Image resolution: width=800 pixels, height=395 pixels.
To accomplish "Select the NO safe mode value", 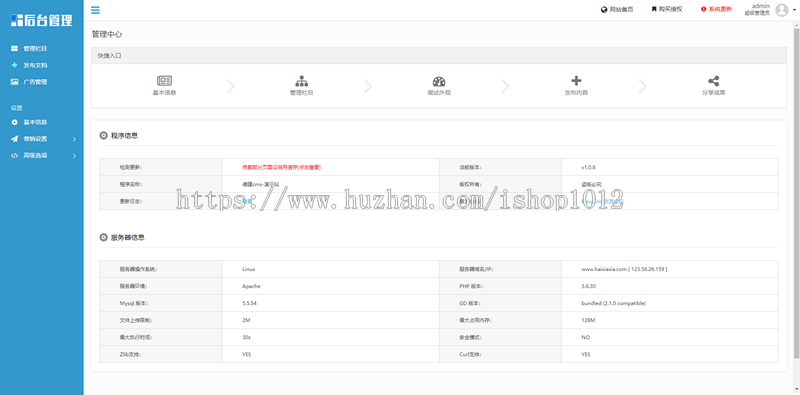I will pos(585,337).
